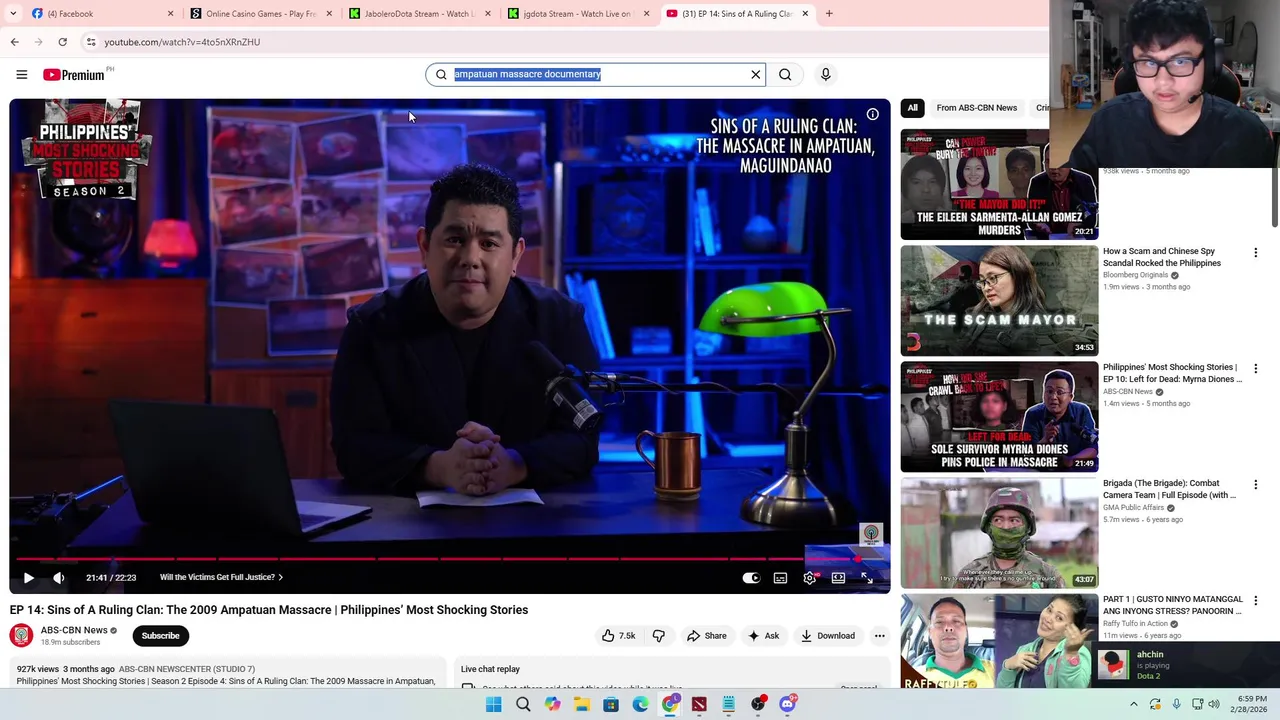The image size is (1280, 720).
Task: Mute the video with the speaker icon
Action: pos(59,577)
